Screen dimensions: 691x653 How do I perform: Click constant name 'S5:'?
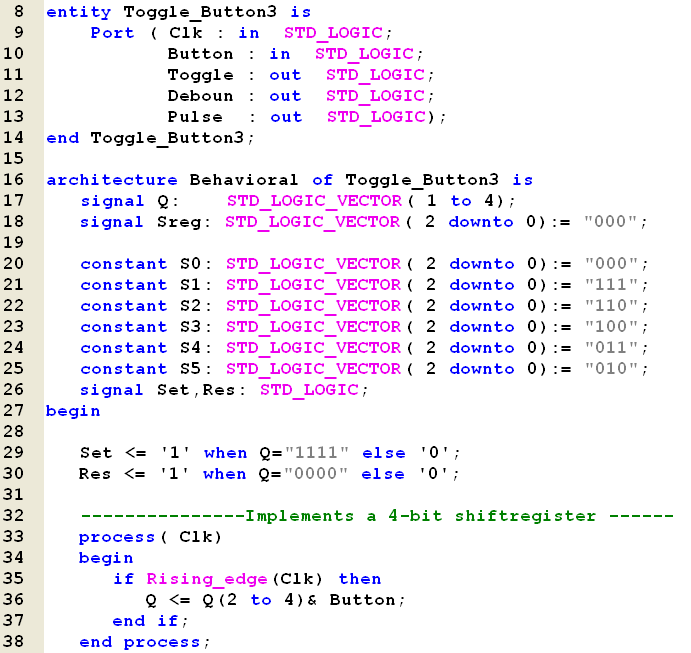[196, 369]
